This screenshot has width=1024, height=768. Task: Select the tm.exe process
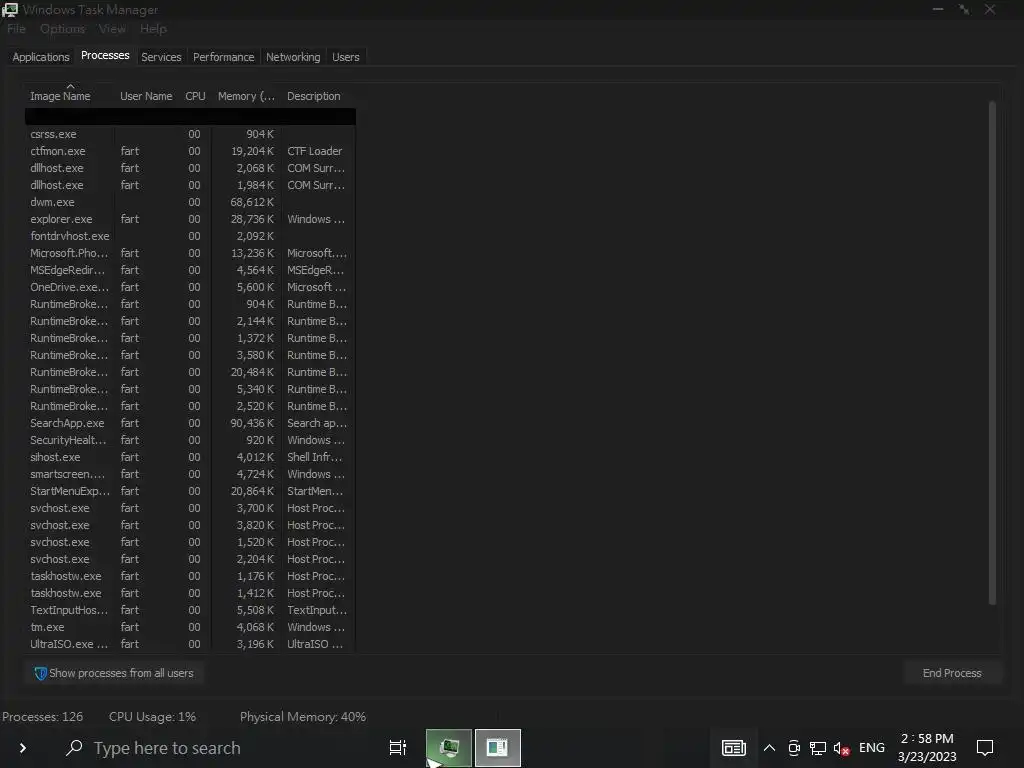tap(190, 626)
